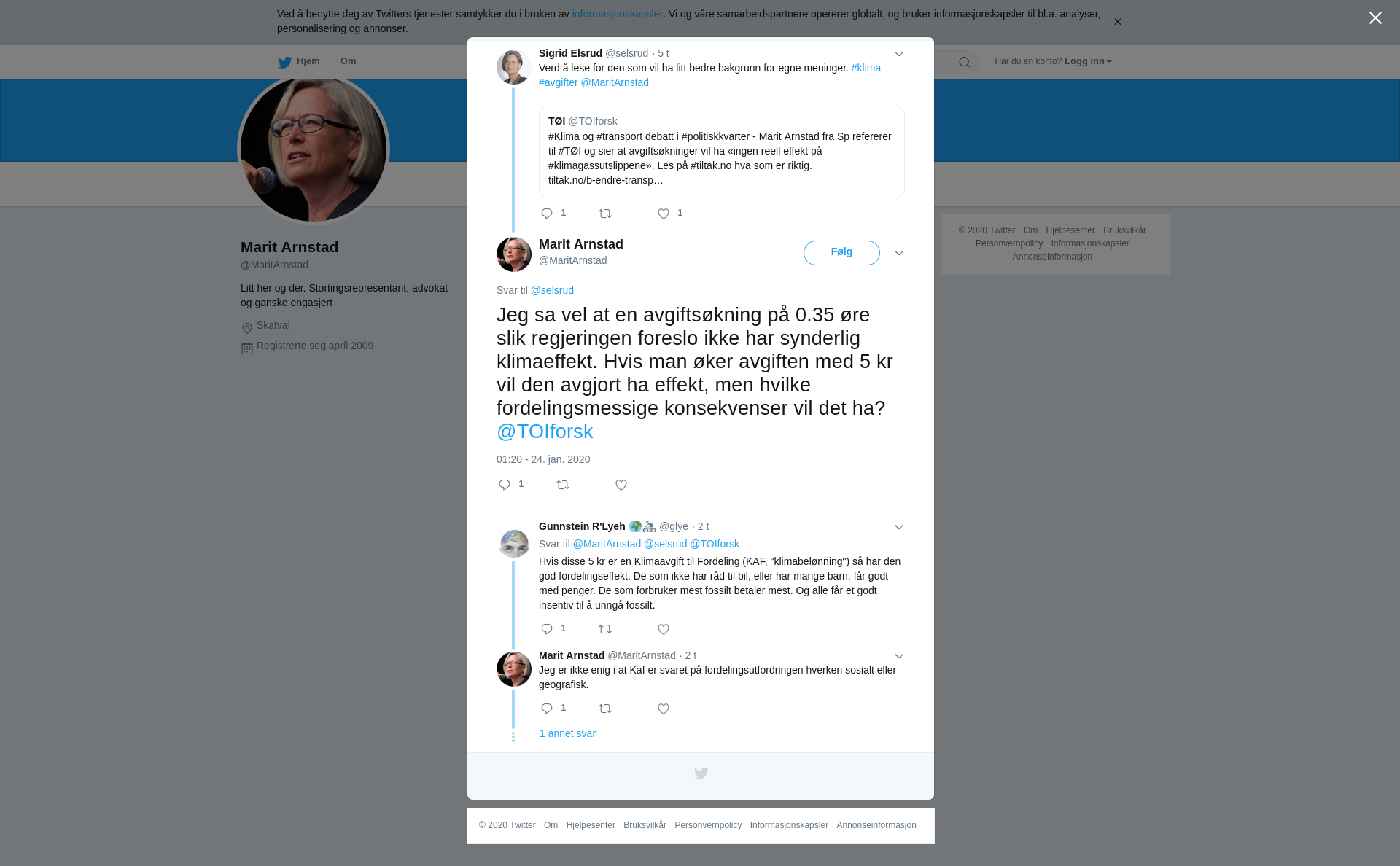Viewport: 1400px width, 866px height.
Task: Retweet the main tweet by Marit Arnstad
Action: click(x=563, y=485)
